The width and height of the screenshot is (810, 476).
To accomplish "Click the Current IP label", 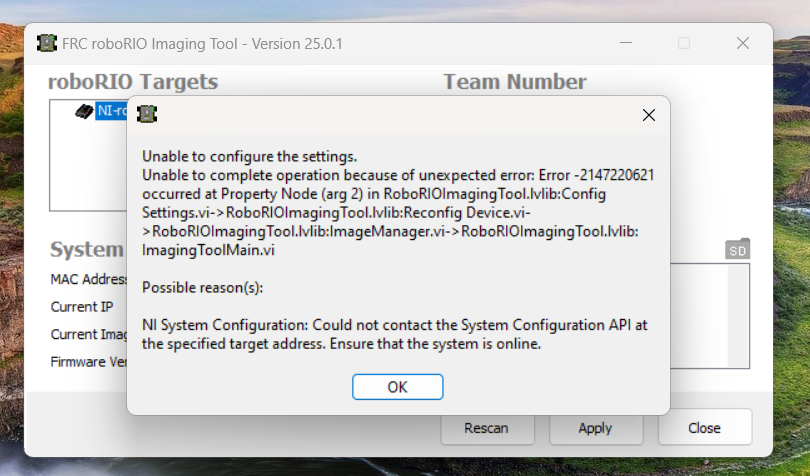I will (76, 306).
